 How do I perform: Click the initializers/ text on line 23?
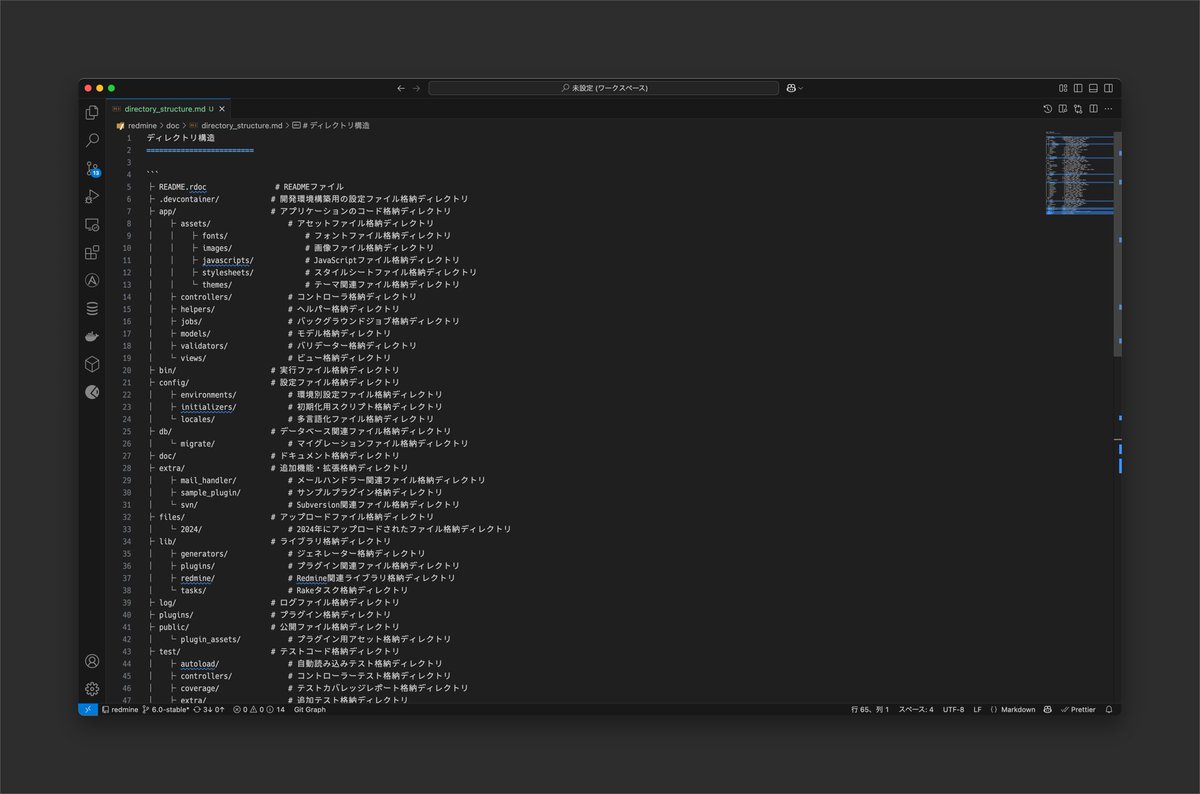[209, 407]
